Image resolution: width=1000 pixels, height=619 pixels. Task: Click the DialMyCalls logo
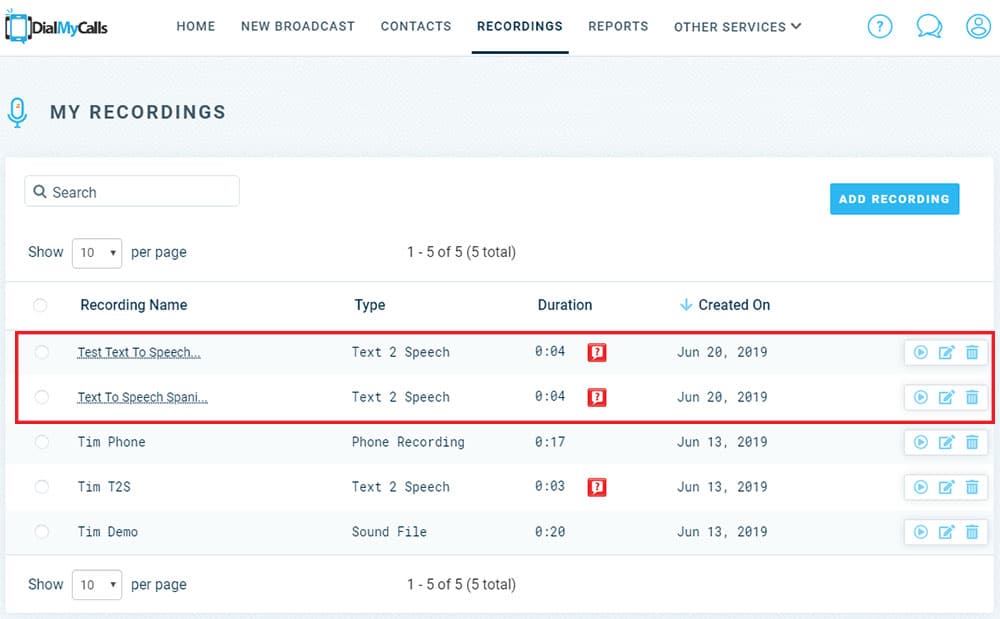pos(56,27)
